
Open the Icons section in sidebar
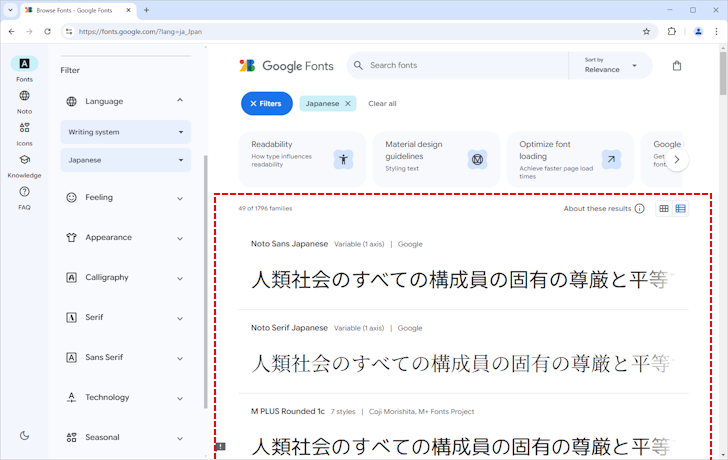coord(24,133)
